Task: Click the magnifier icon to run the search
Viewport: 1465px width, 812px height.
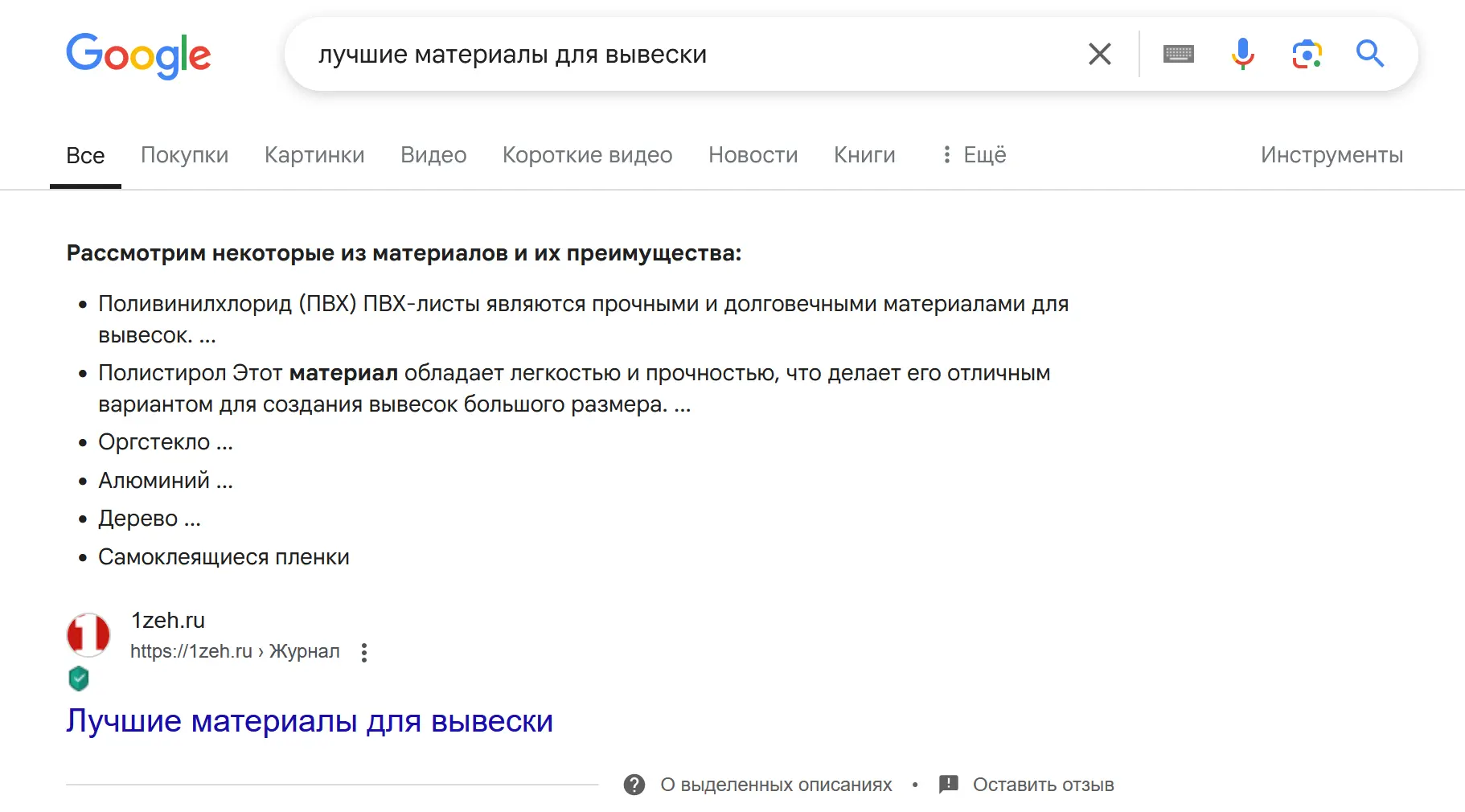Action: coord(1369,54)
